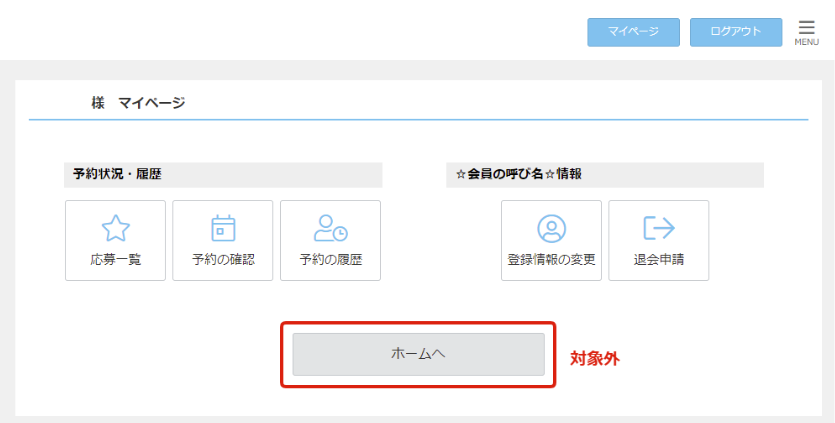The height and width of the screenshot is (423, 835).
Task: Click the マイページ button in header
Action: pyautogui.click(x=633, y=32)
